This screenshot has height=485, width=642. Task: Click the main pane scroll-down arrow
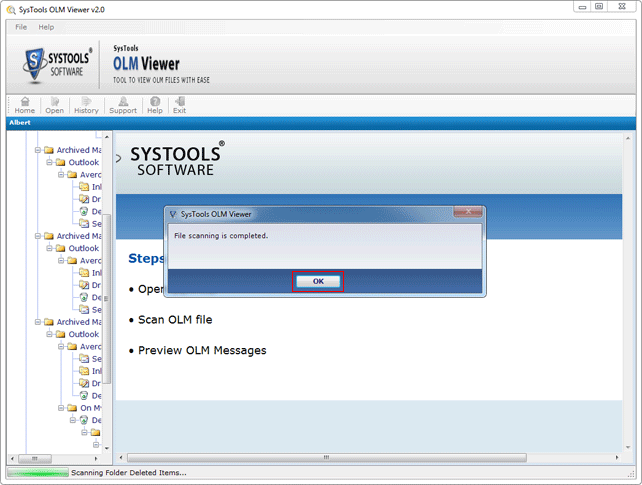coord(628,447)
